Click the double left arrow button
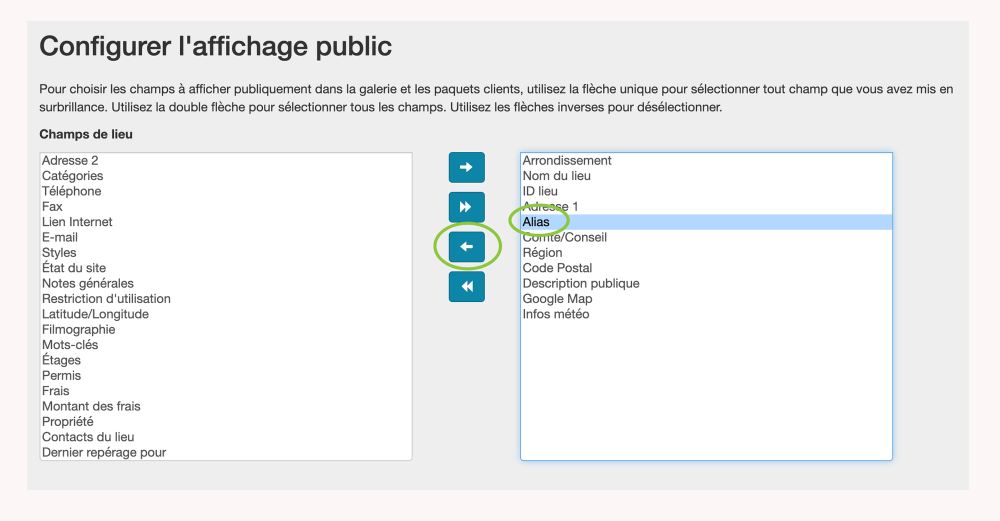 [x=466, y=287]
